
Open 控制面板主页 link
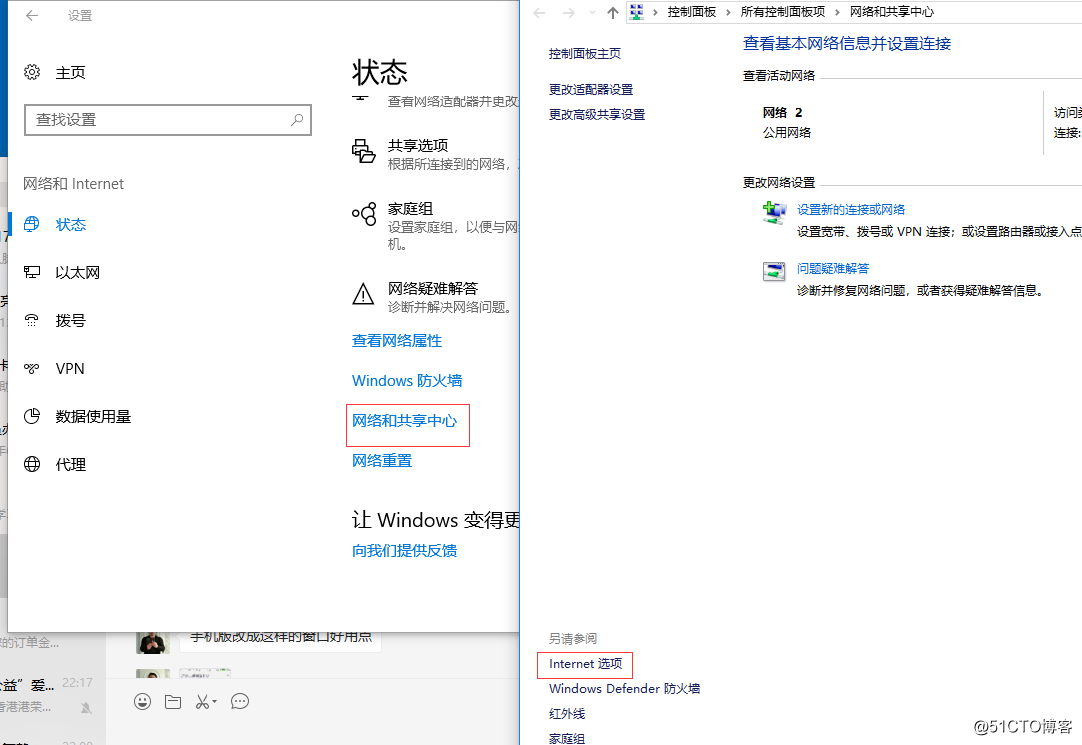[584, 54]
